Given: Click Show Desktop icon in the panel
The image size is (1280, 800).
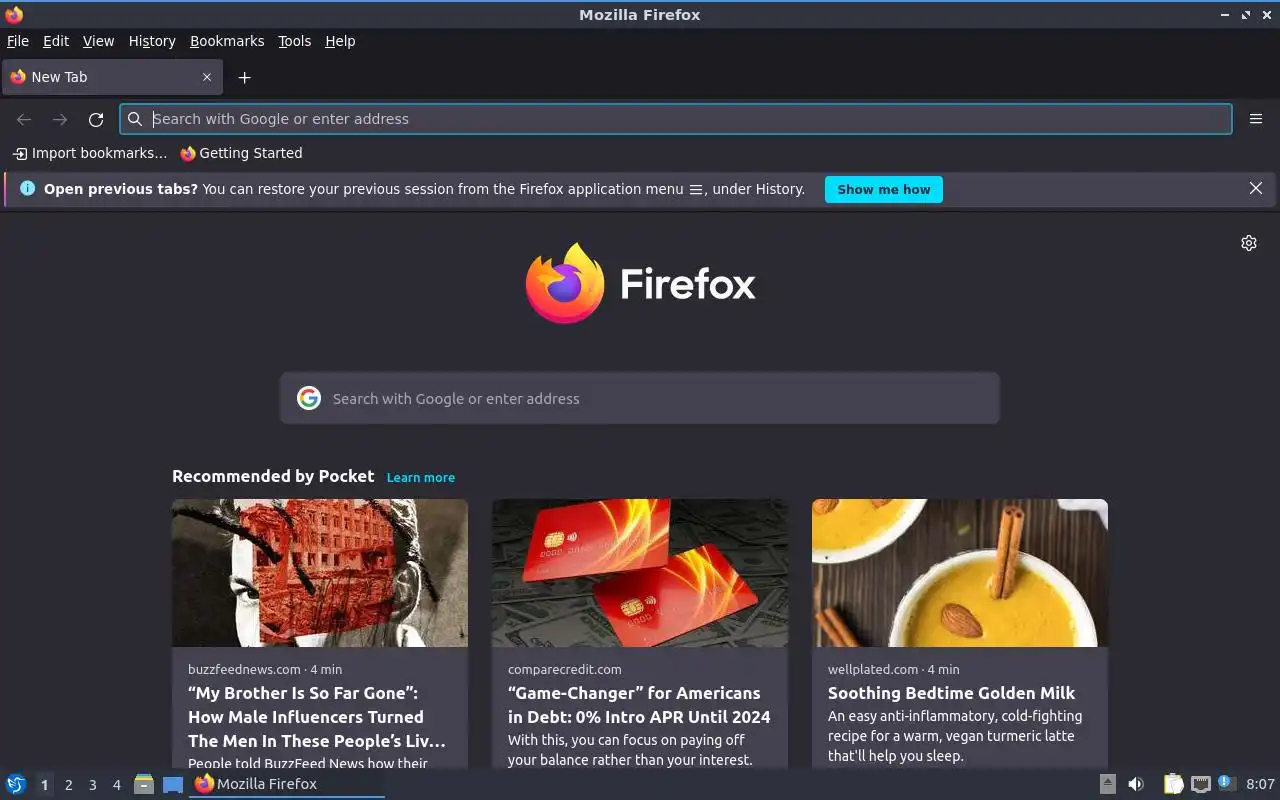Looking at the screenshot, I should (x=173, y=784).
